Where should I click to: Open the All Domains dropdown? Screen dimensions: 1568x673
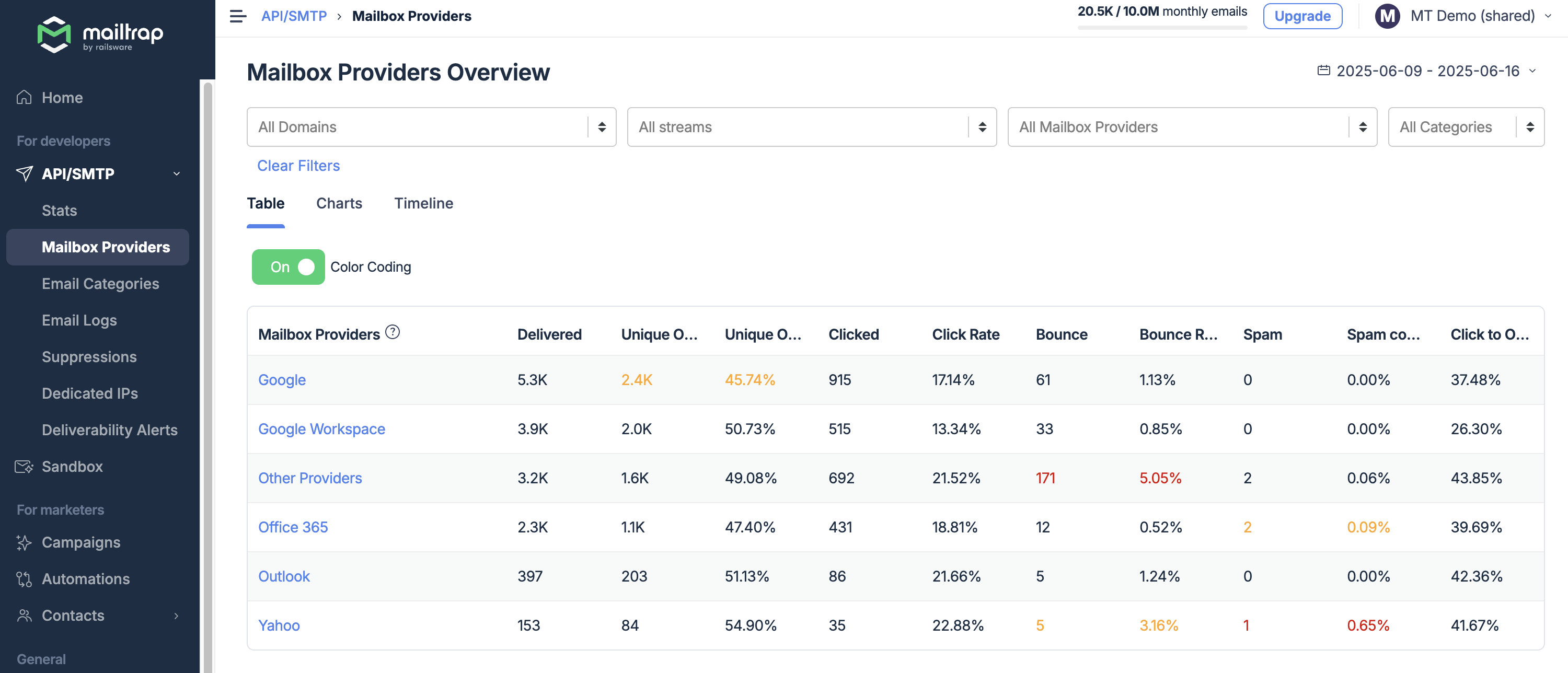431,126
